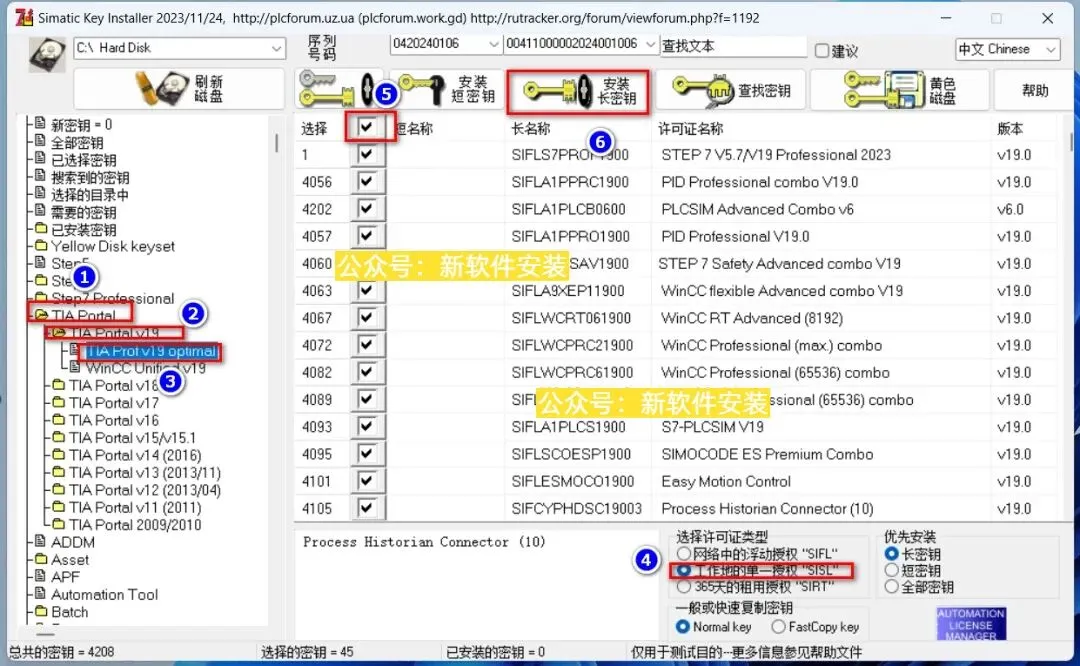The height and width of the screenshot is (666, 1080).
Task: Select WinCC Unified v19 tree item
Action: pos(145,368)
